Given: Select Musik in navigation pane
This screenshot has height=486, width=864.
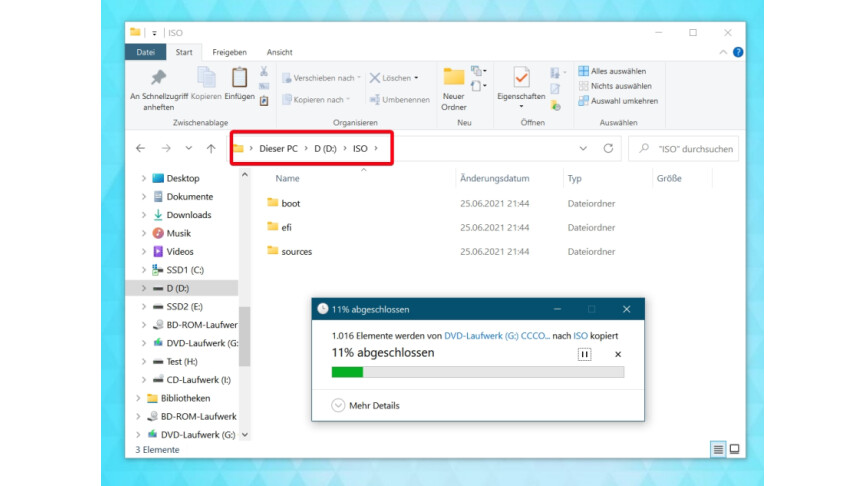Looking at the screenshot, I should (x=179, y=233).
